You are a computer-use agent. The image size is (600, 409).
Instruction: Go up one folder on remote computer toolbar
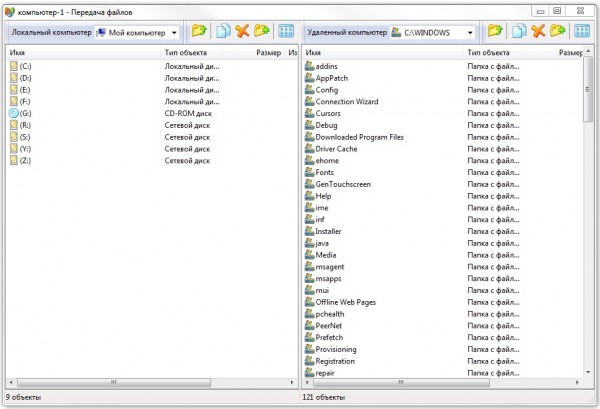point(495,31)
